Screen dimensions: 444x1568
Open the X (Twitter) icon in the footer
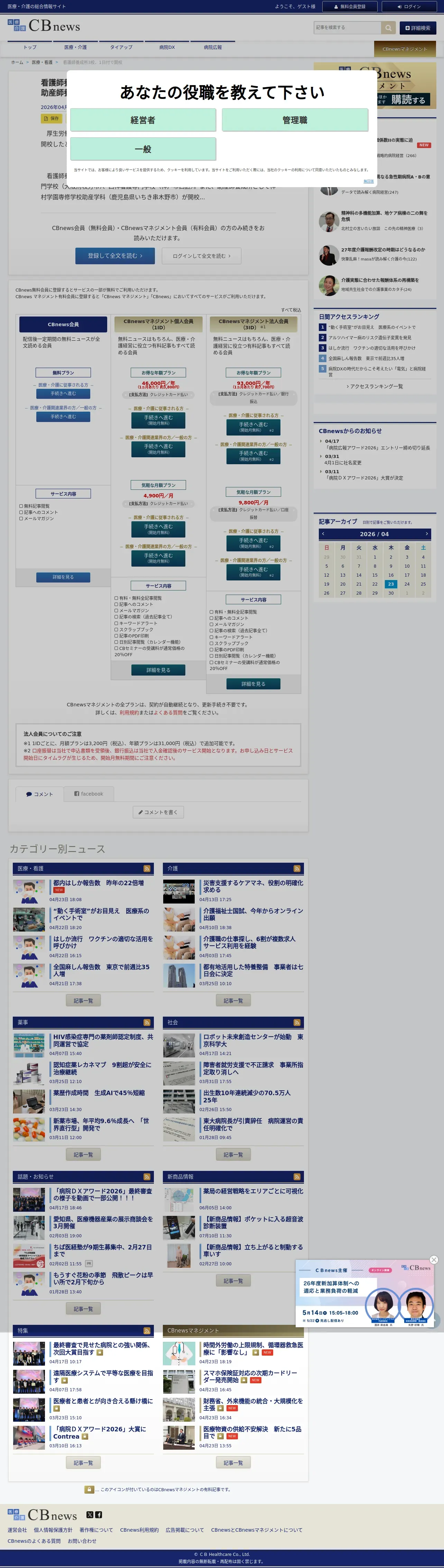(90, 1514)
